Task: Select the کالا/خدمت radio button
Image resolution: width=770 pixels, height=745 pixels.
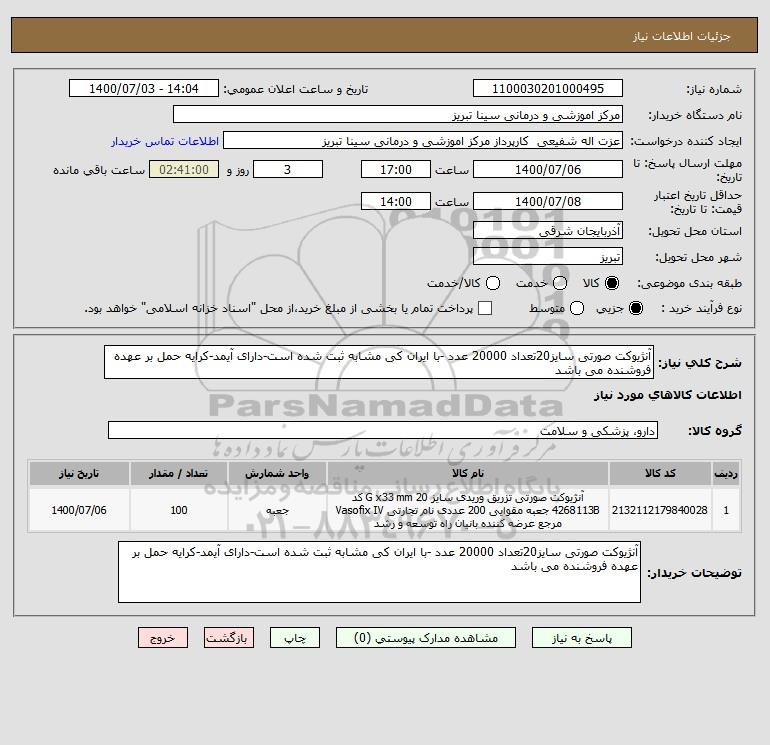Action: (493, 283)
